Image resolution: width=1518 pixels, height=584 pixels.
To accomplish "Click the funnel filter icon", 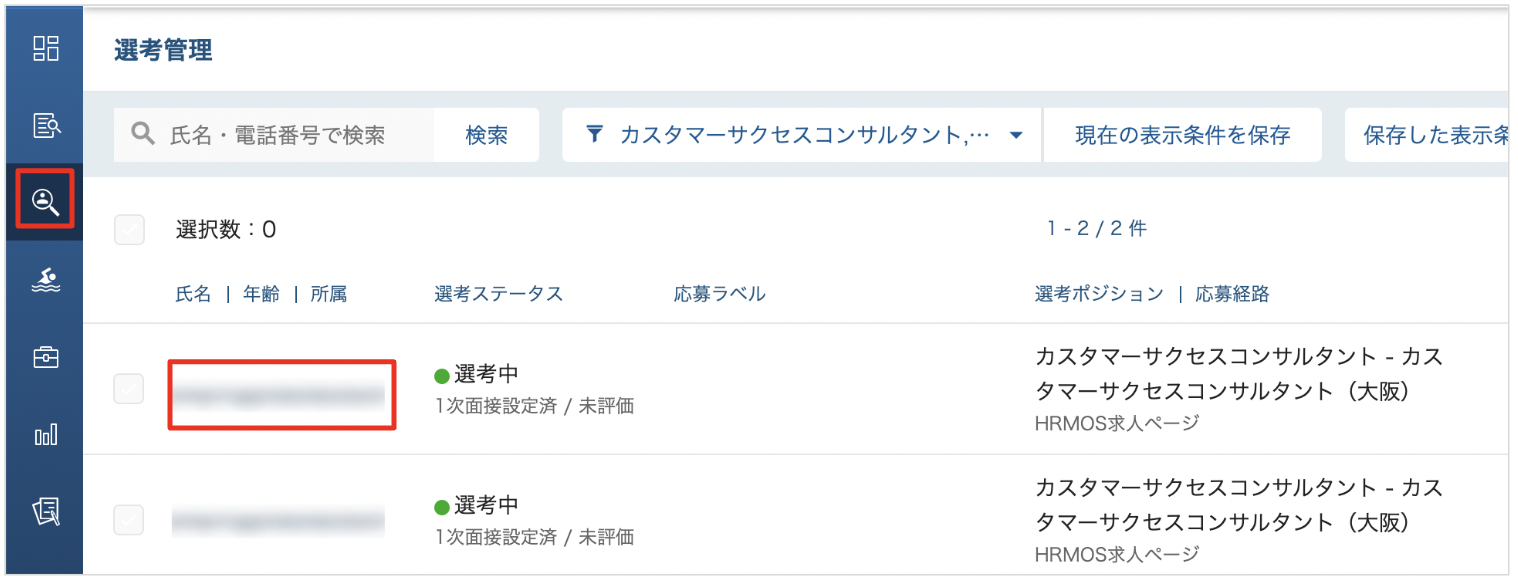I will 594,135.
